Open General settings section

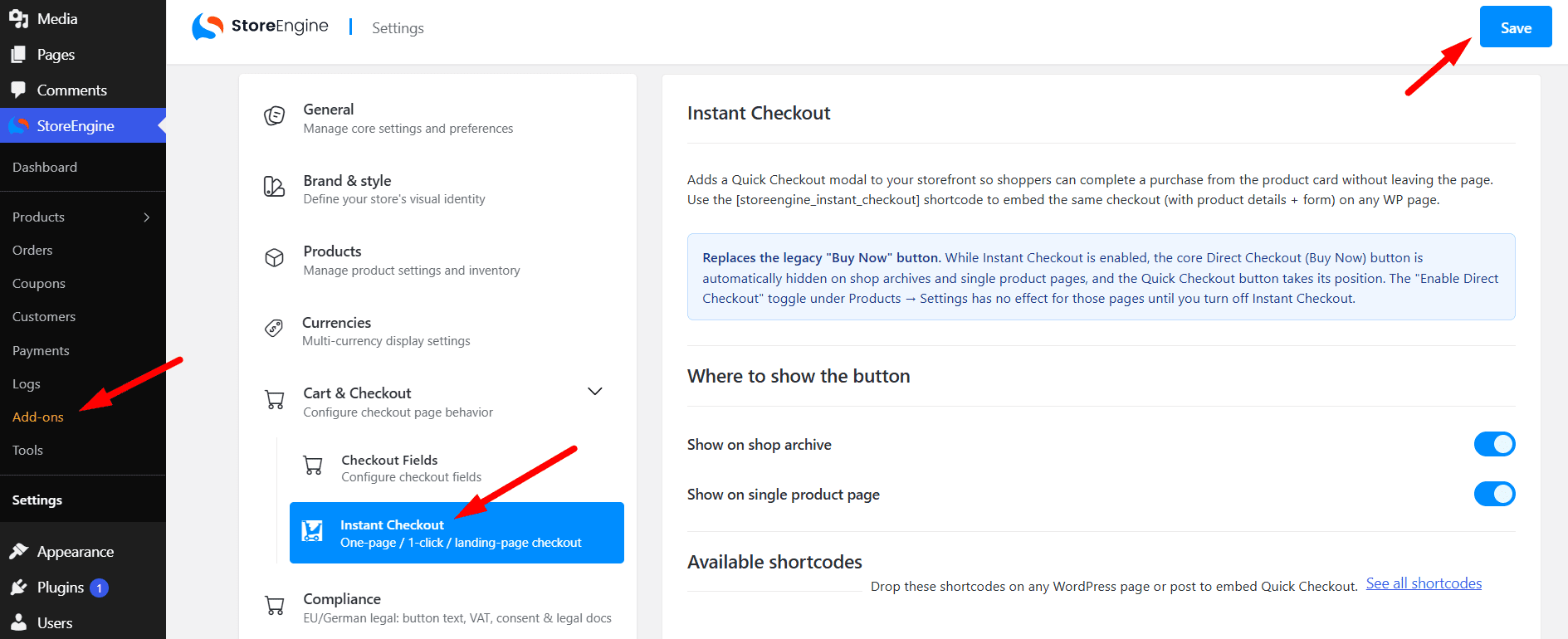tap(437, 118)
